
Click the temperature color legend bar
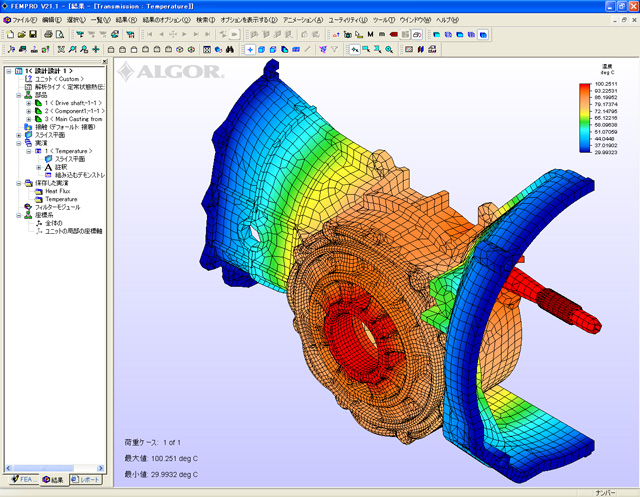tap(585, 118)
